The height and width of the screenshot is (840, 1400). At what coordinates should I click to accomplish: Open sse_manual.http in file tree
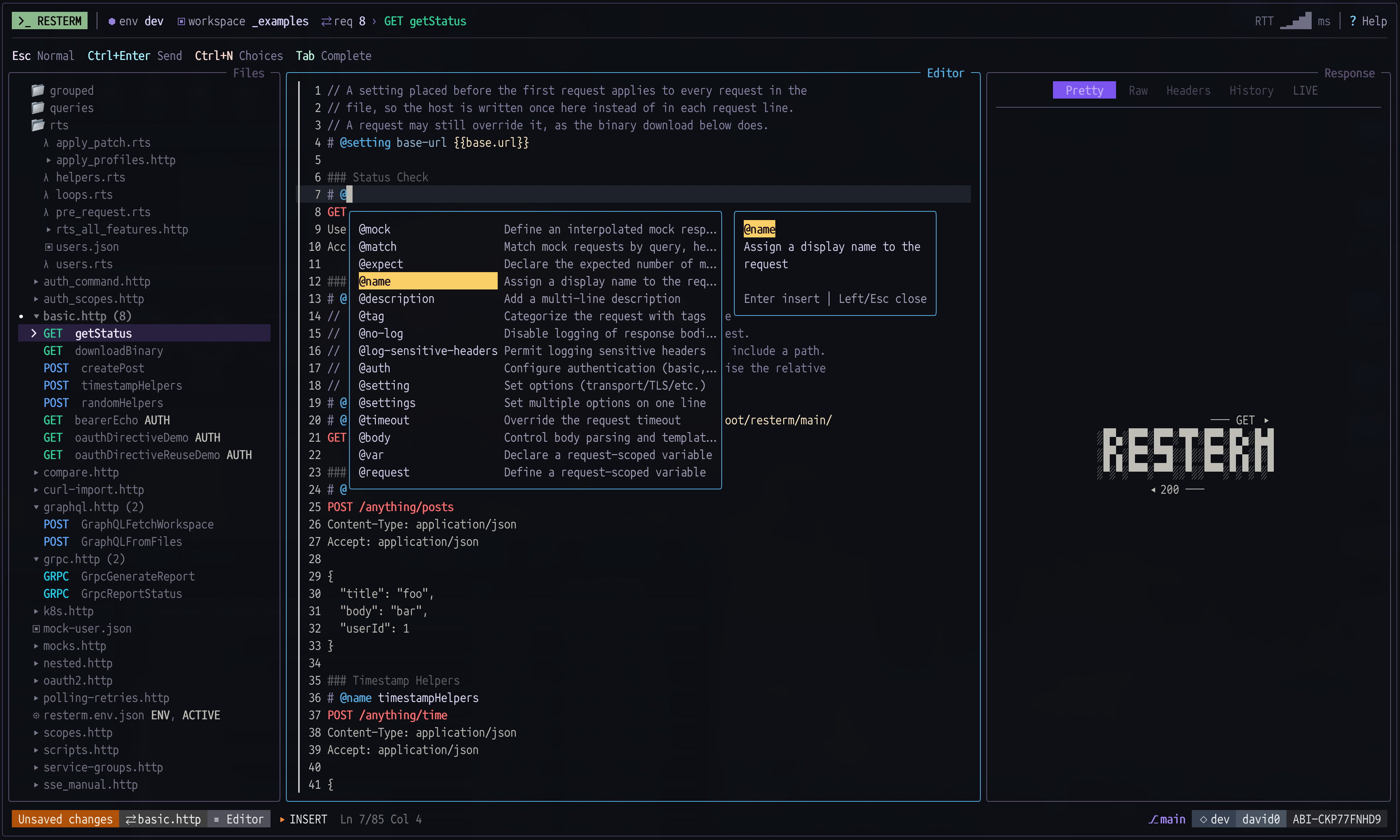pos(90,784)
